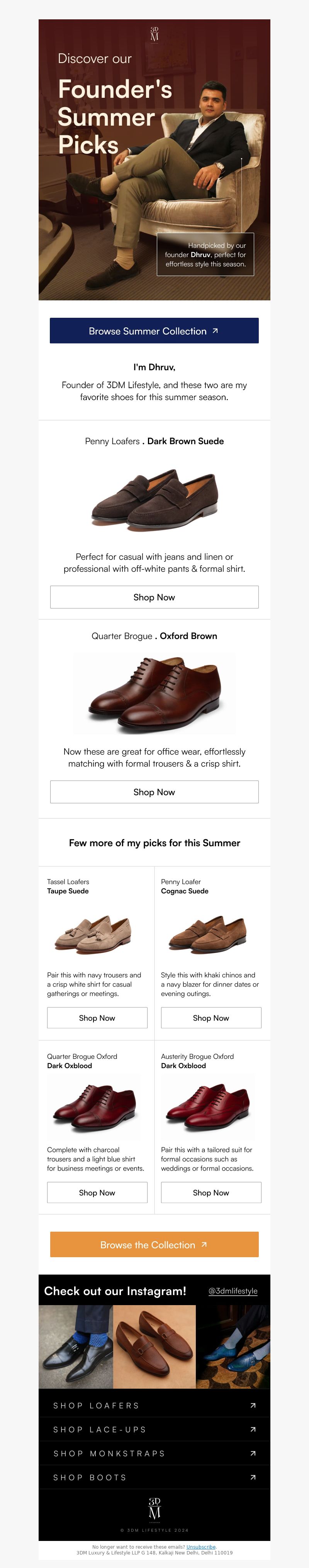Shop Now for Dark Brown Suede Penny Loafers

[x=154, y=597]
